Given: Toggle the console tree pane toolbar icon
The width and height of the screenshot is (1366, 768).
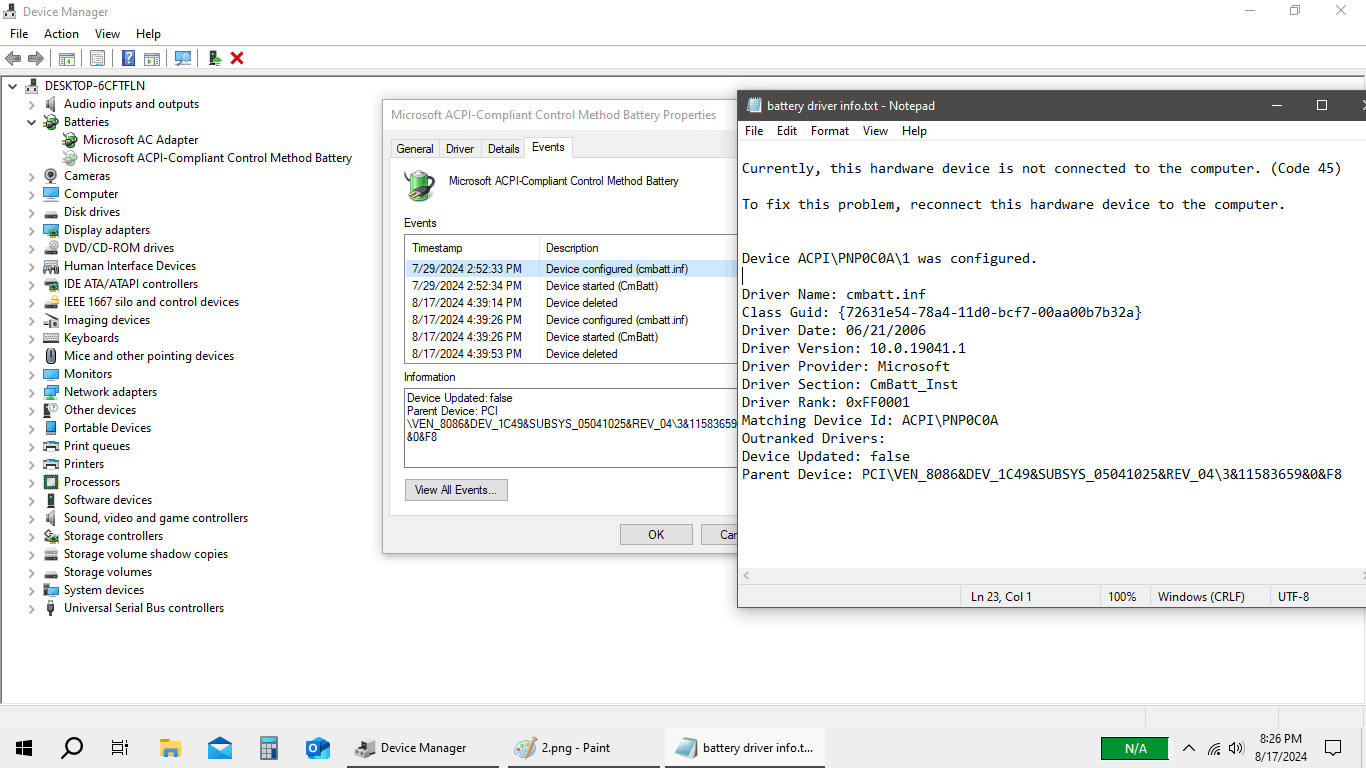Looking at the screenshot, I should click(x=67, y=58).
